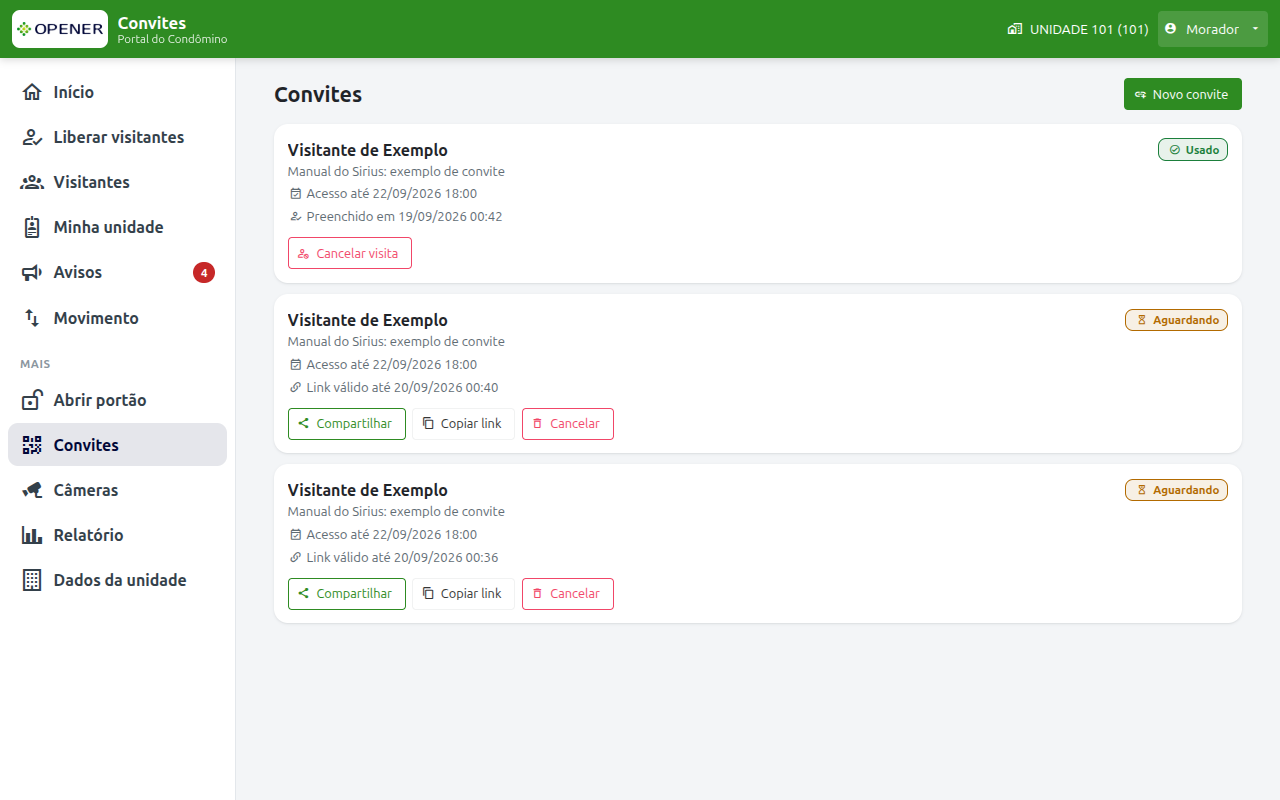Click the 'Convites' page heading
Screen dimensions: 1280x800
point(318,94)
